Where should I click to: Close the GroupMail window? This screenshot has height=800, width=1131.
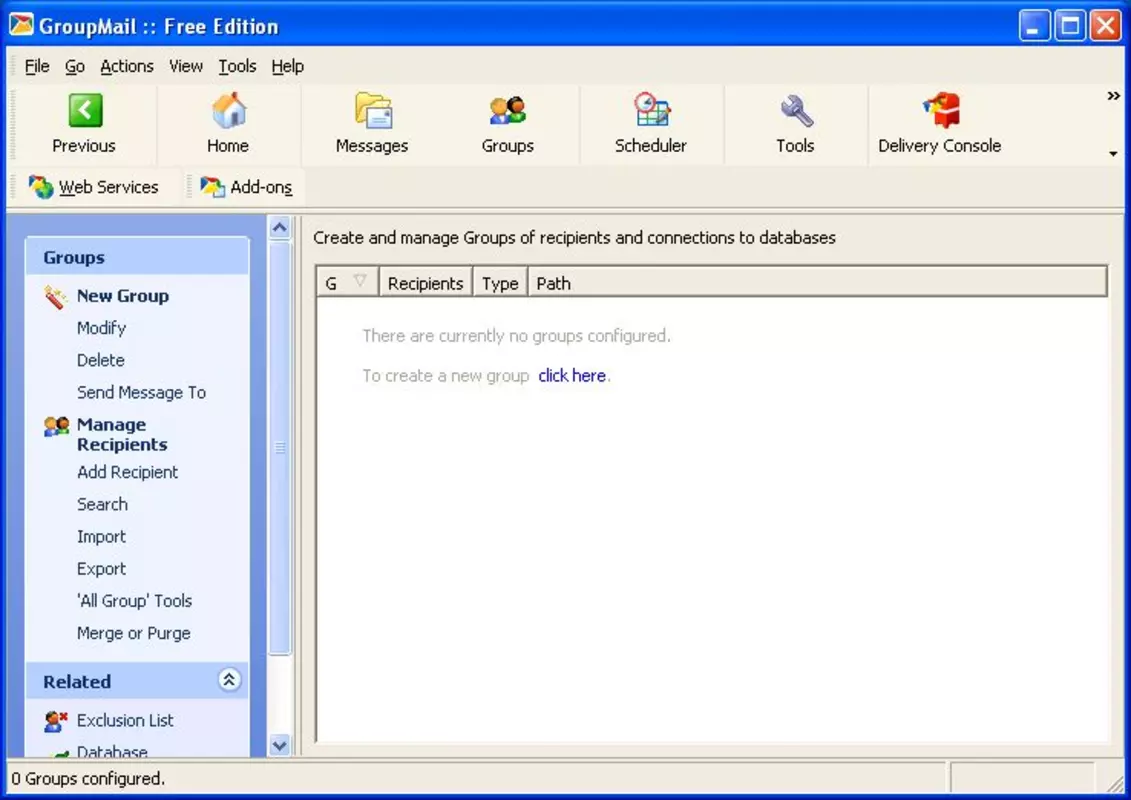pos(1106,26)
